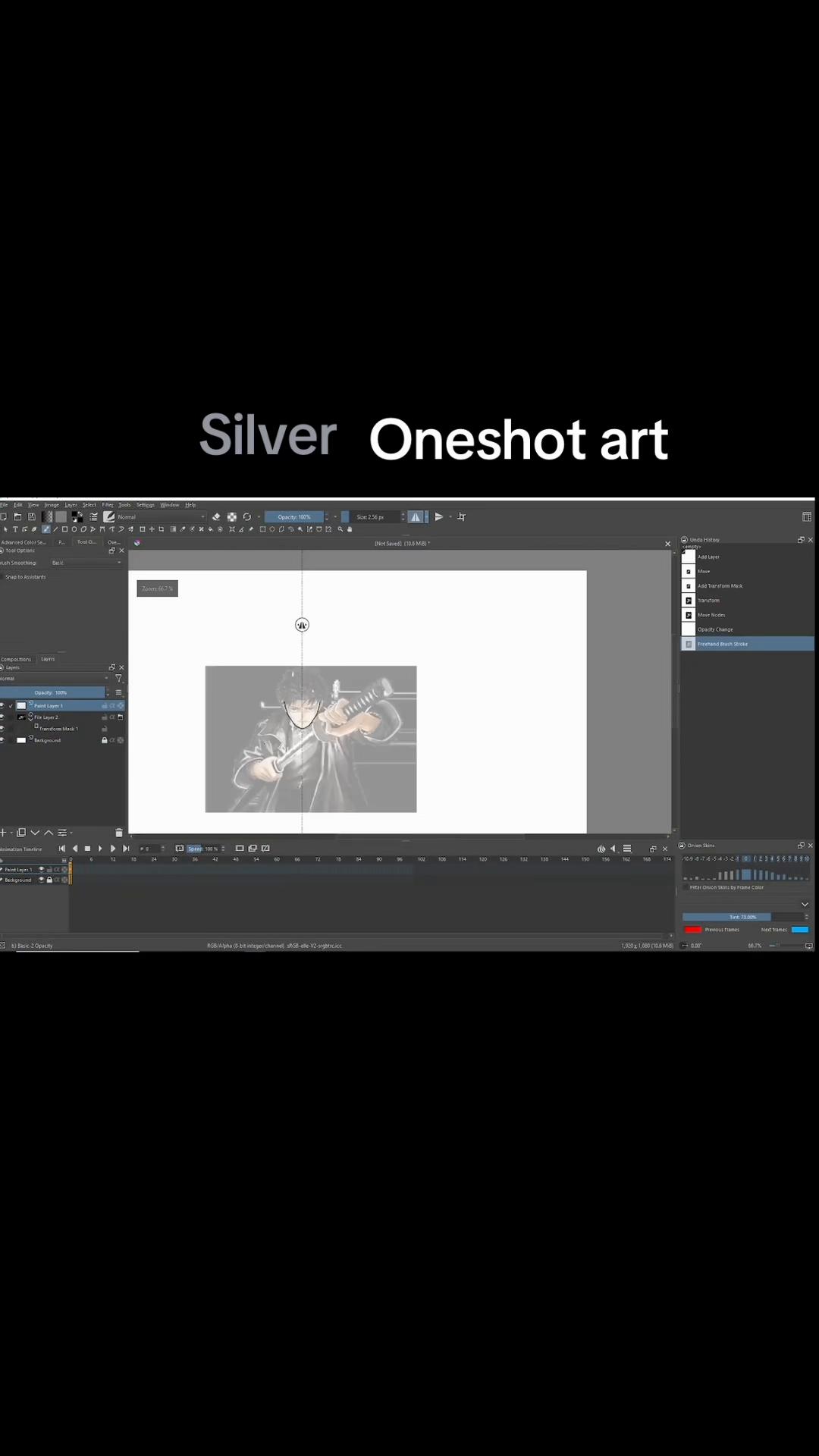The image size is (819, 1456).
Task: Open the Settings menu
Action: [145, 504]
